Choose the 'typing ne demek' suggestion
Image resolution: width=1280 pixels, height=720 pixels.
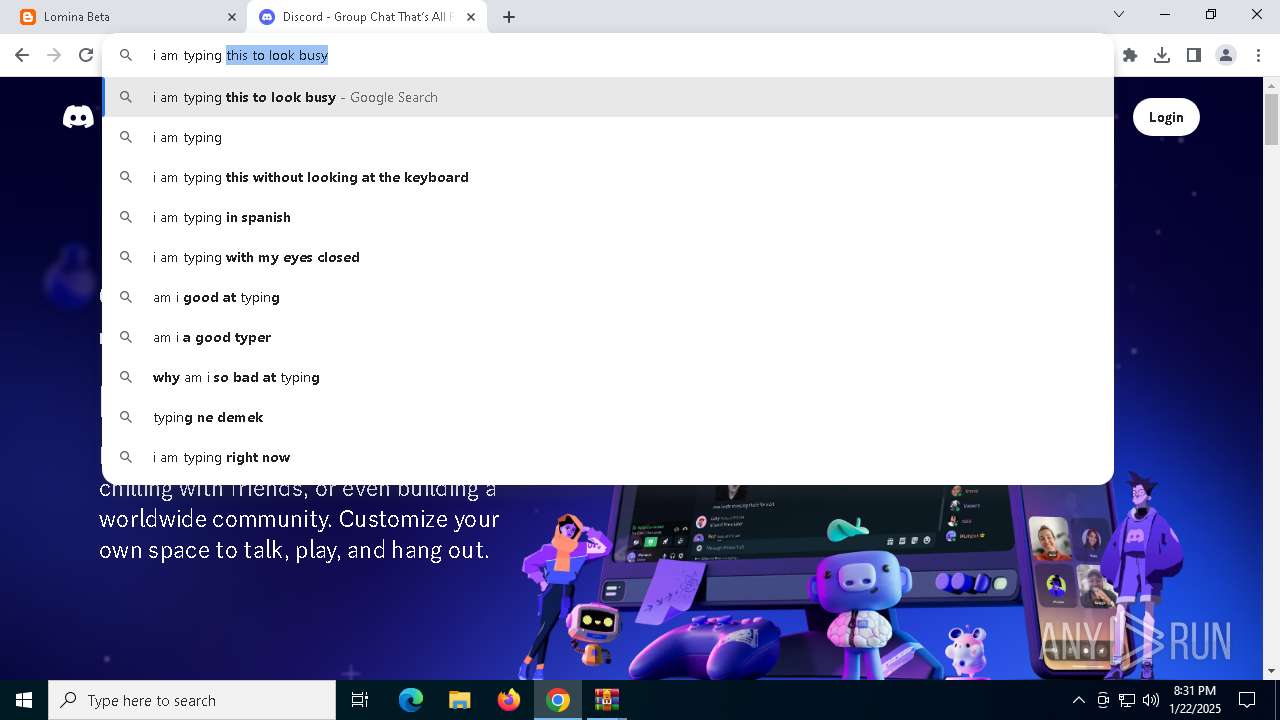point(608,417)
